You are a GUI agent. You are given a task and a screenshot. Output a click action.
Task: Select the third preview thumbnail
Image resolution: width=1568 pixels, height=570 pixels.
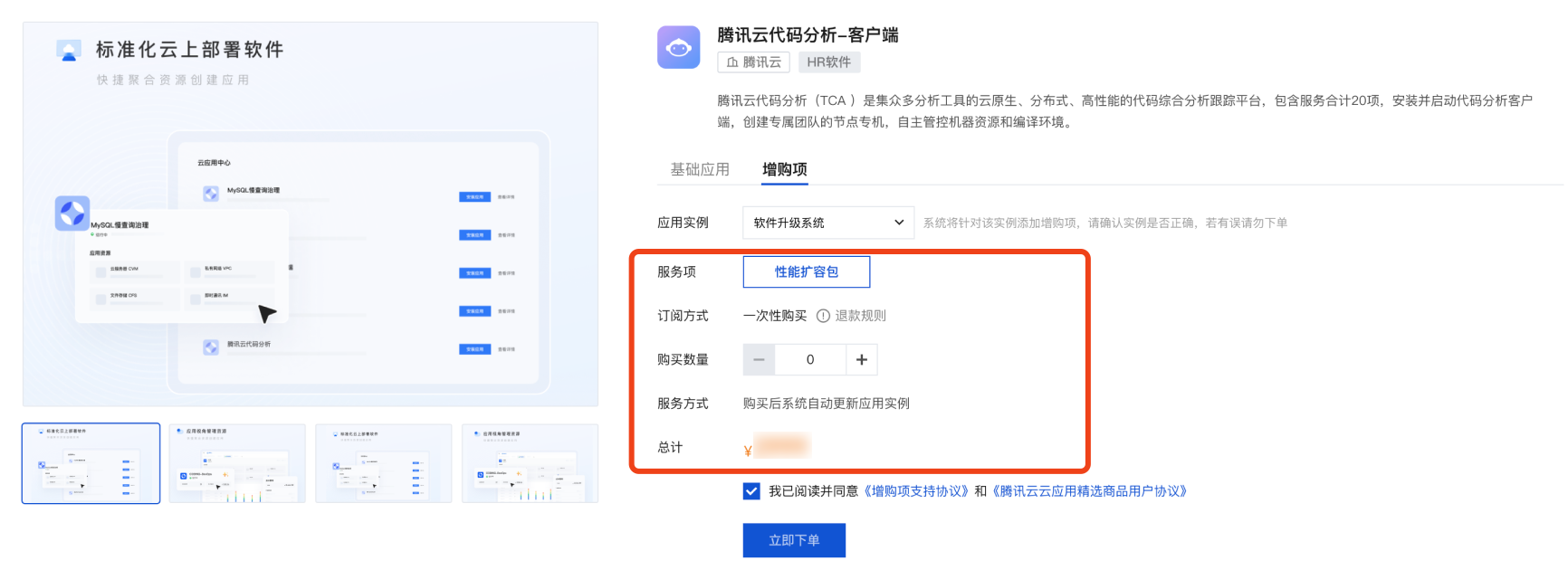coord(384,463)
